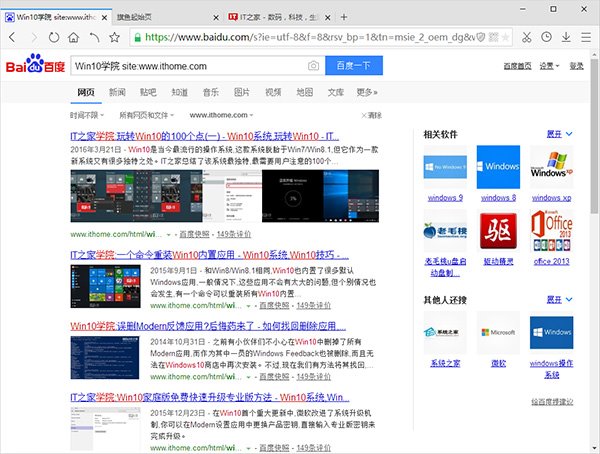The width and height of the screenshot is (600, 454).
Task: Expand 相关软件 section with 展开
Action: (x=559, y=134)
